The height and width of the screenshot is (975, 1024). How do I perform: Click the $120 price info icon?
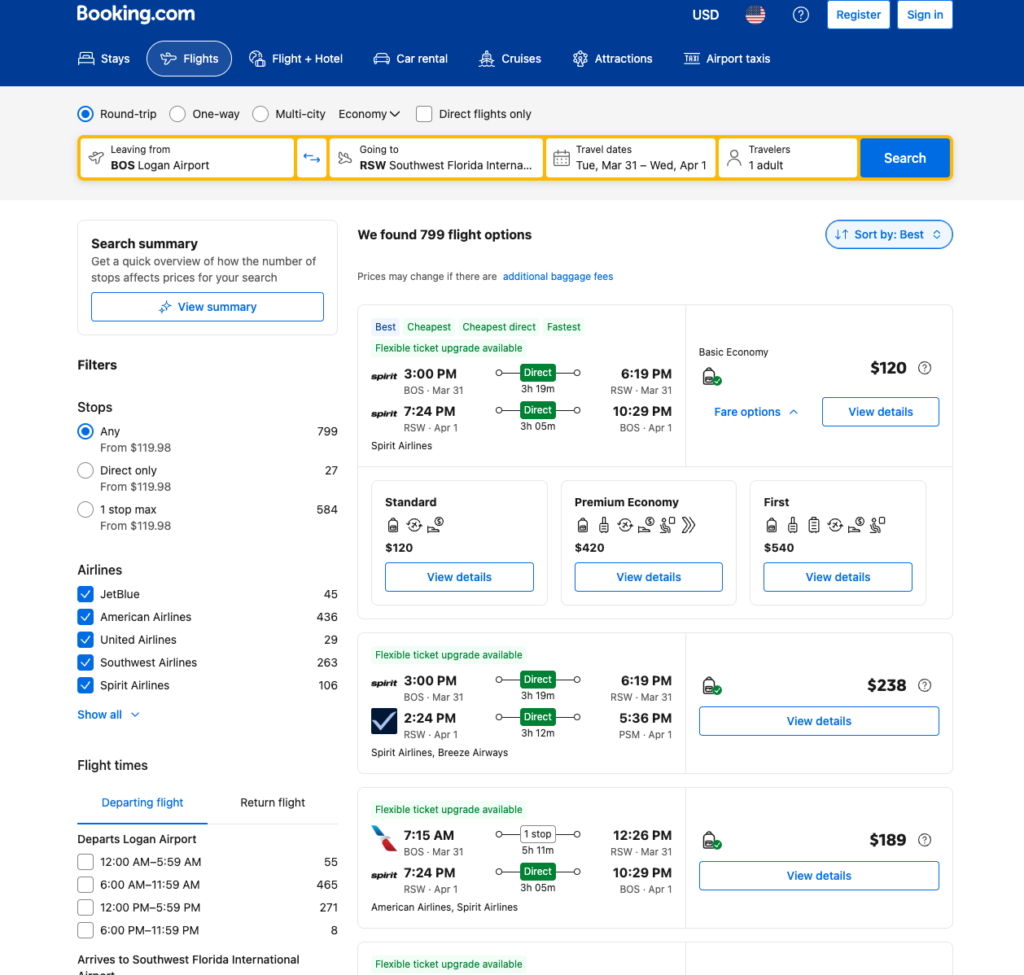(x=925, y=368)
